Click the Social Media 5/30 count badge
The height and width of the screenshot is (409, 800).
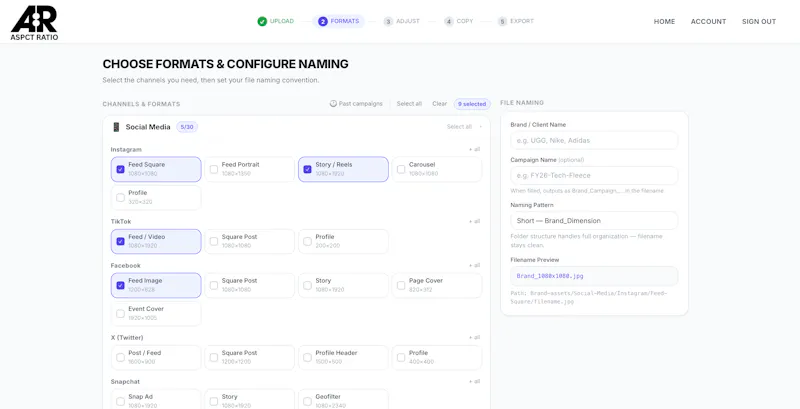(x=187, y=127)
